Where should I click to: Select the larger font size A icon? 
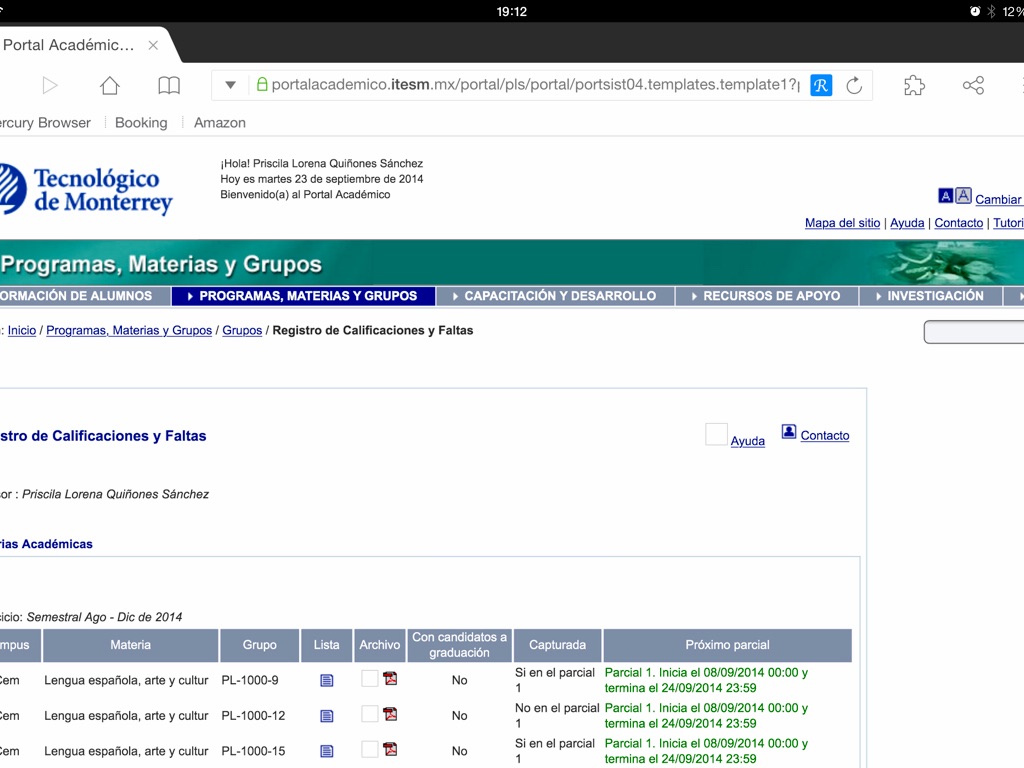tap(963, 196)
